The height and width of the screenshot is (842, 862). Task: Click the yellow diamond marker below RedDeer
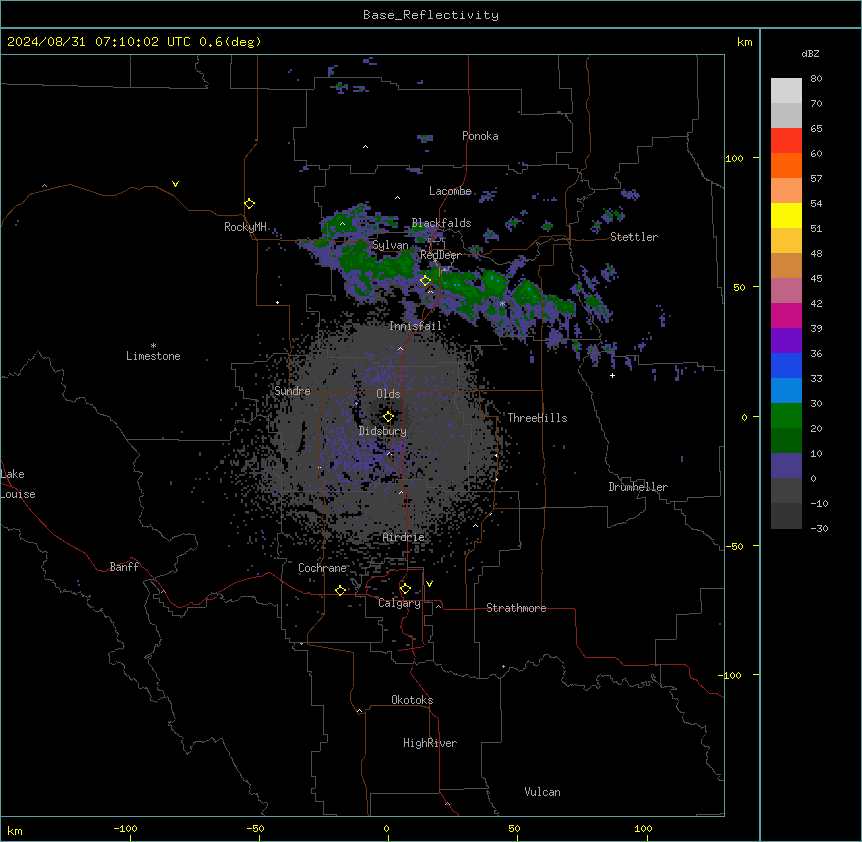(x=426, y=281)
